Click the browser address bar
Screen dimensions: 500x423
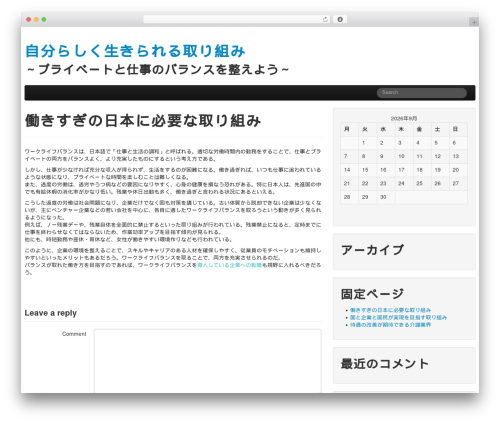tap(237, 20)
